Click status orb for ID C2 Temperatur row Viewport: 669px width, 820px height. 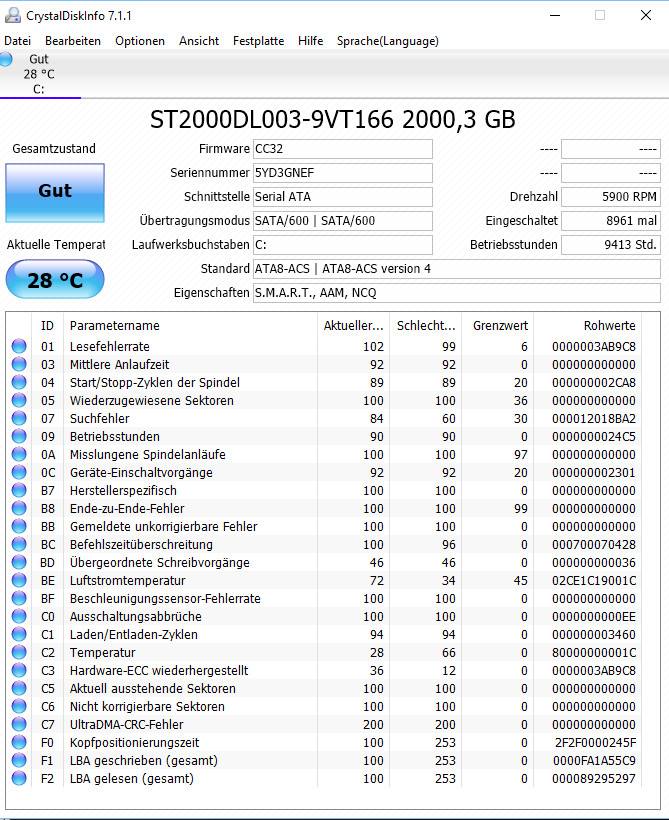pos(19,652)
